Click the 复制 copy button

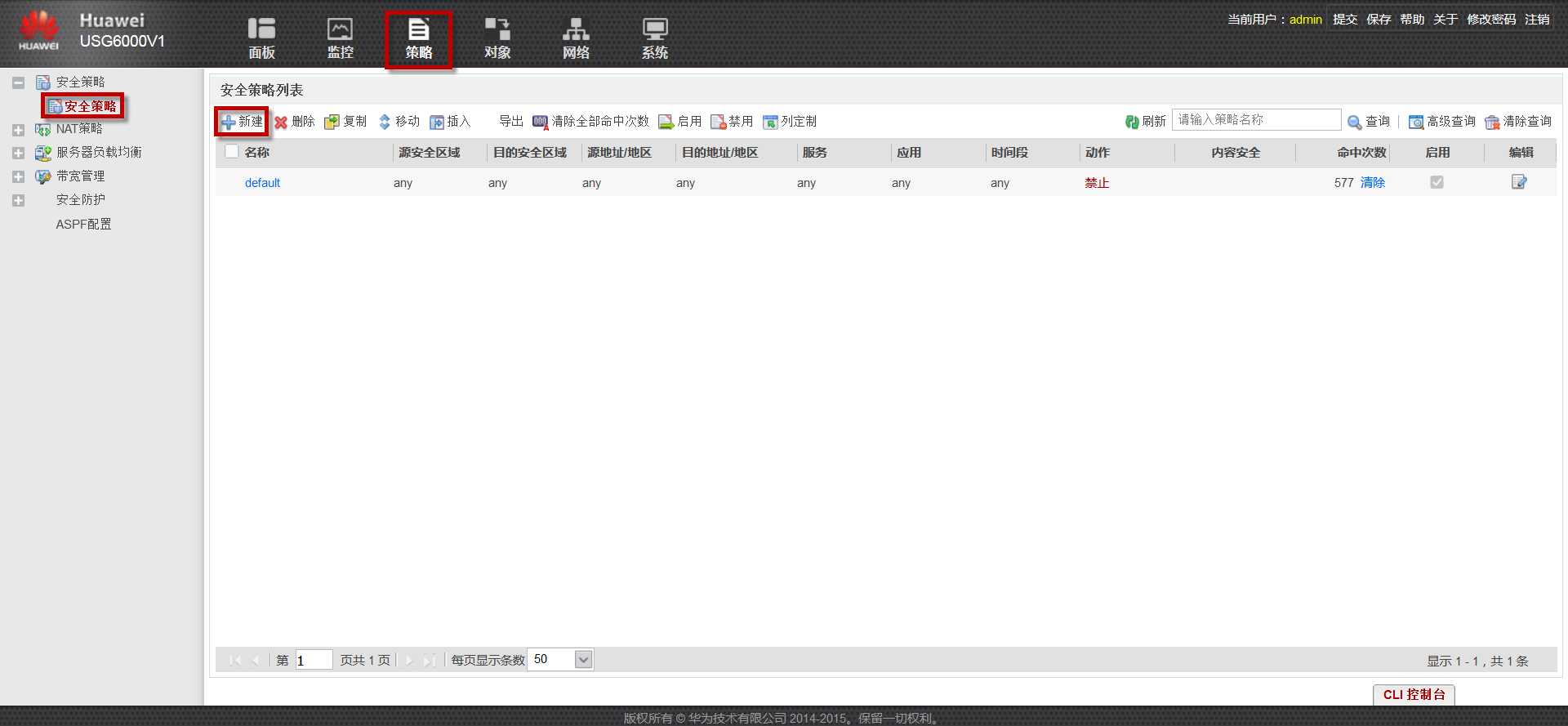(346, 122)
